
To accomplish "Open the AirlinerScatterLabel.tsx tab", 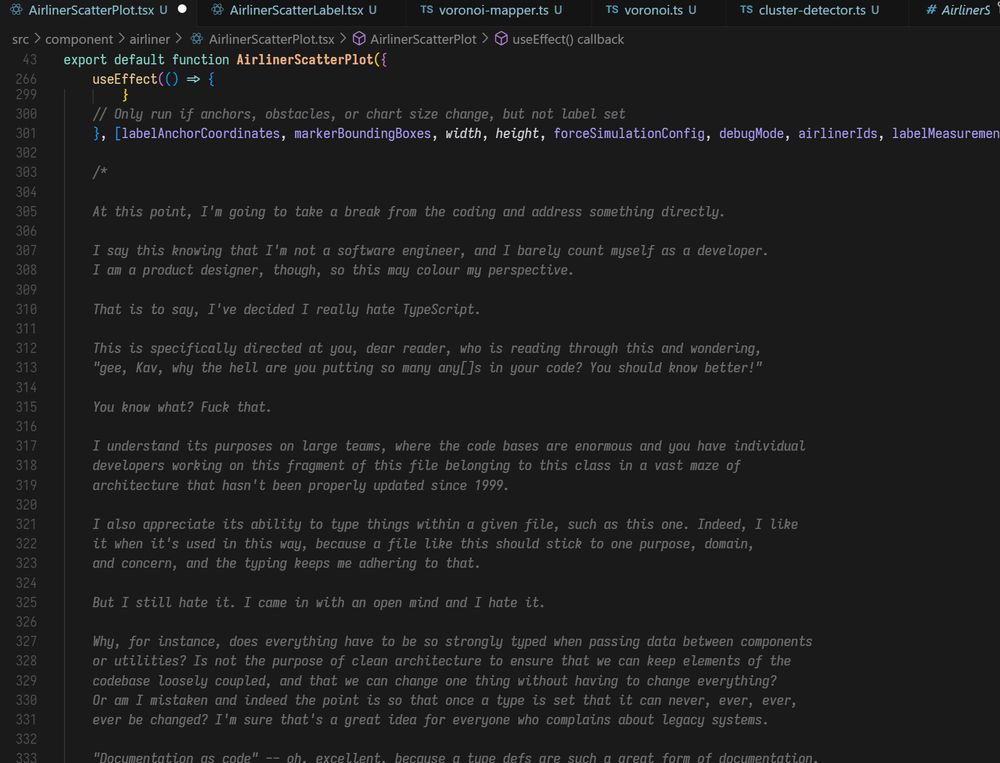I will [x=296, y=10].
